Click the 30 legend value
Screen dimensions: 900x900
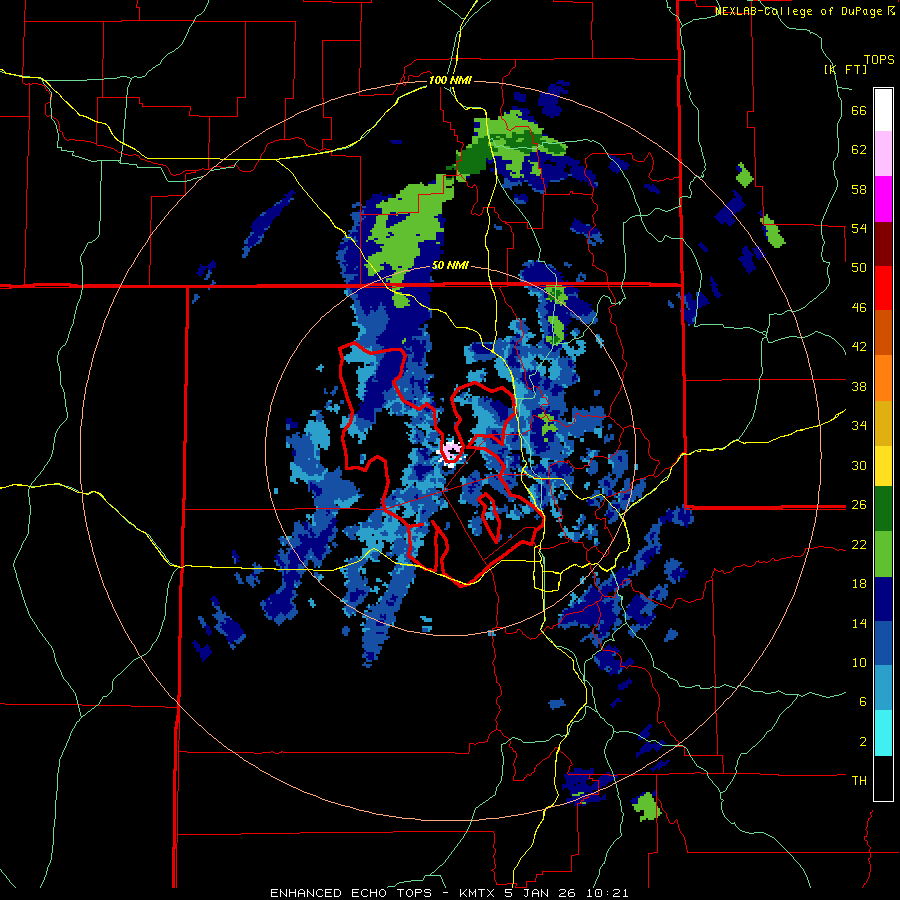click(859, 465)
